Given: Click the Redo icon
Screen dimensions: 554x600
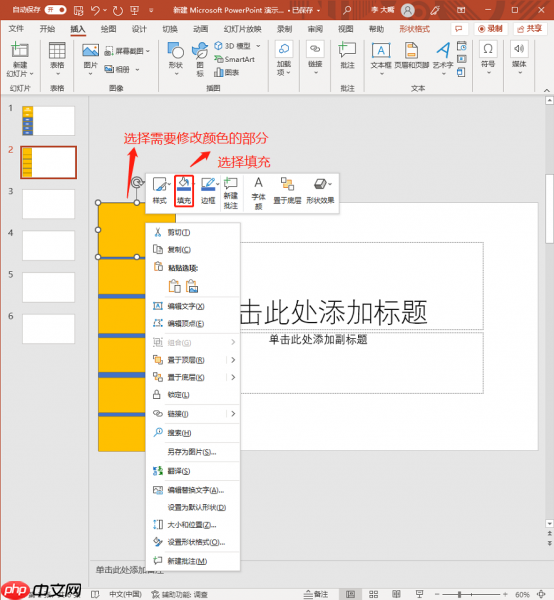Looking at the screenshot, I should [118, 10].
